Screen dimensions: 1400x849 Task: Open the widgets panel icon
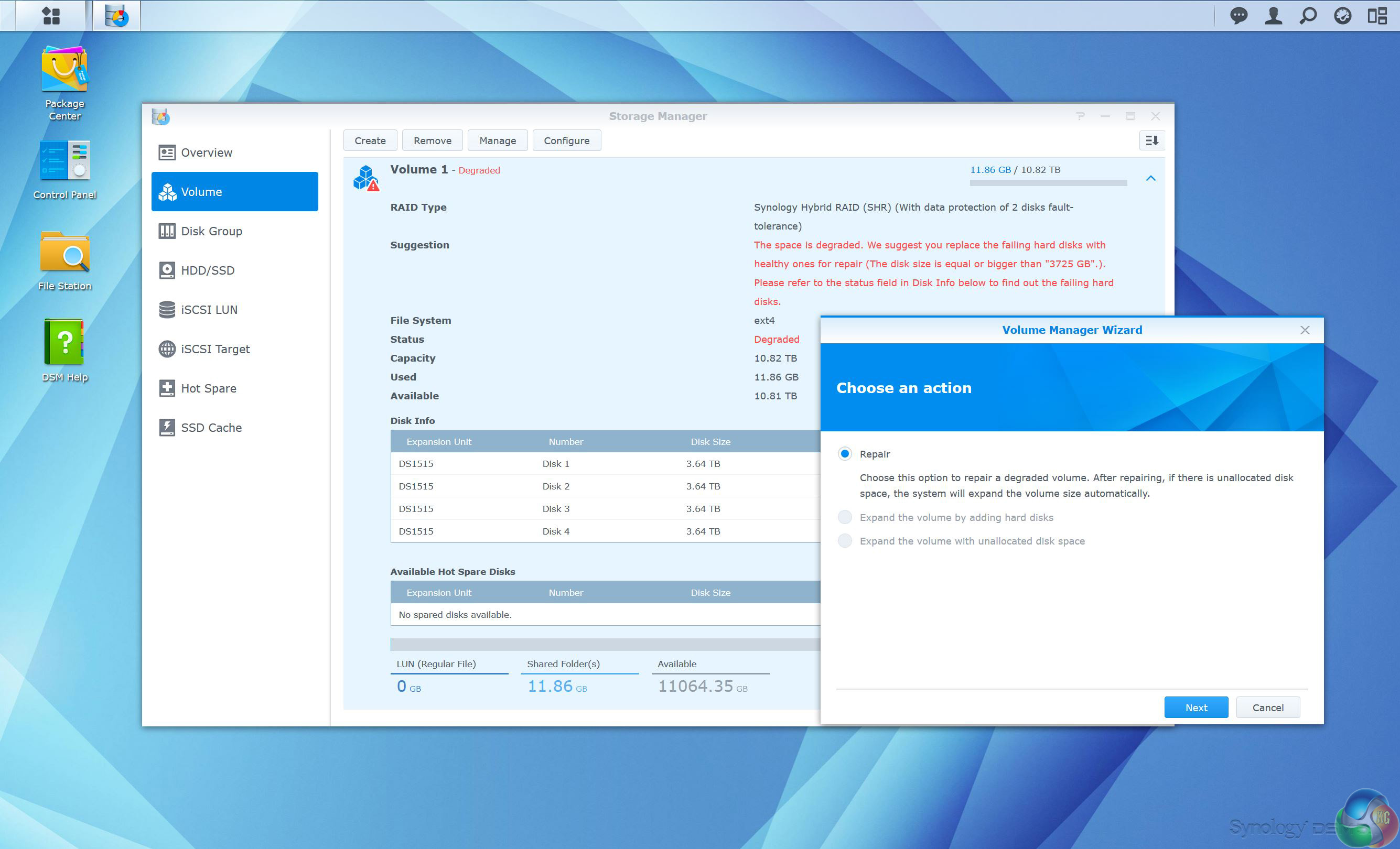(x=1377, y=15)
